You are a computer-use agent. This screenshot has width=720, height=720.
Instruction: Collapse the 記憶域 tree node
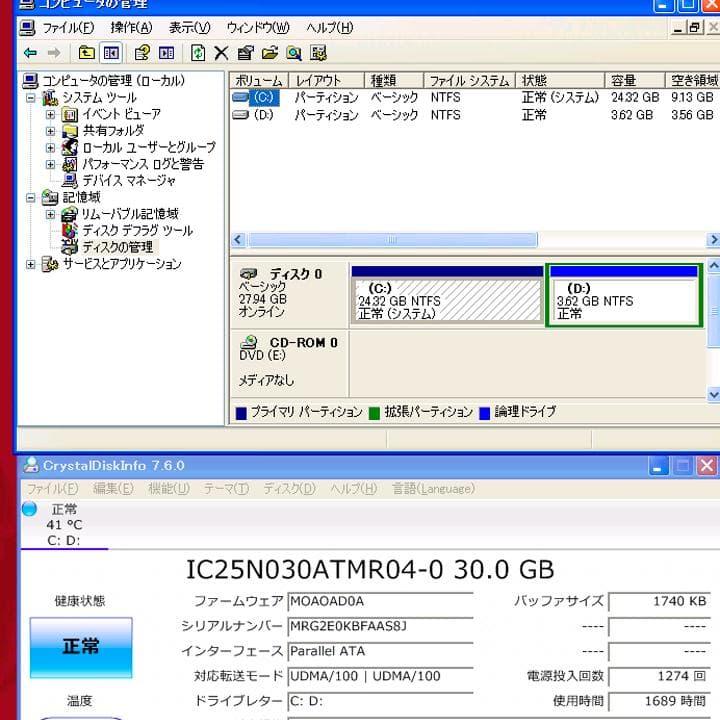point(31,198)
